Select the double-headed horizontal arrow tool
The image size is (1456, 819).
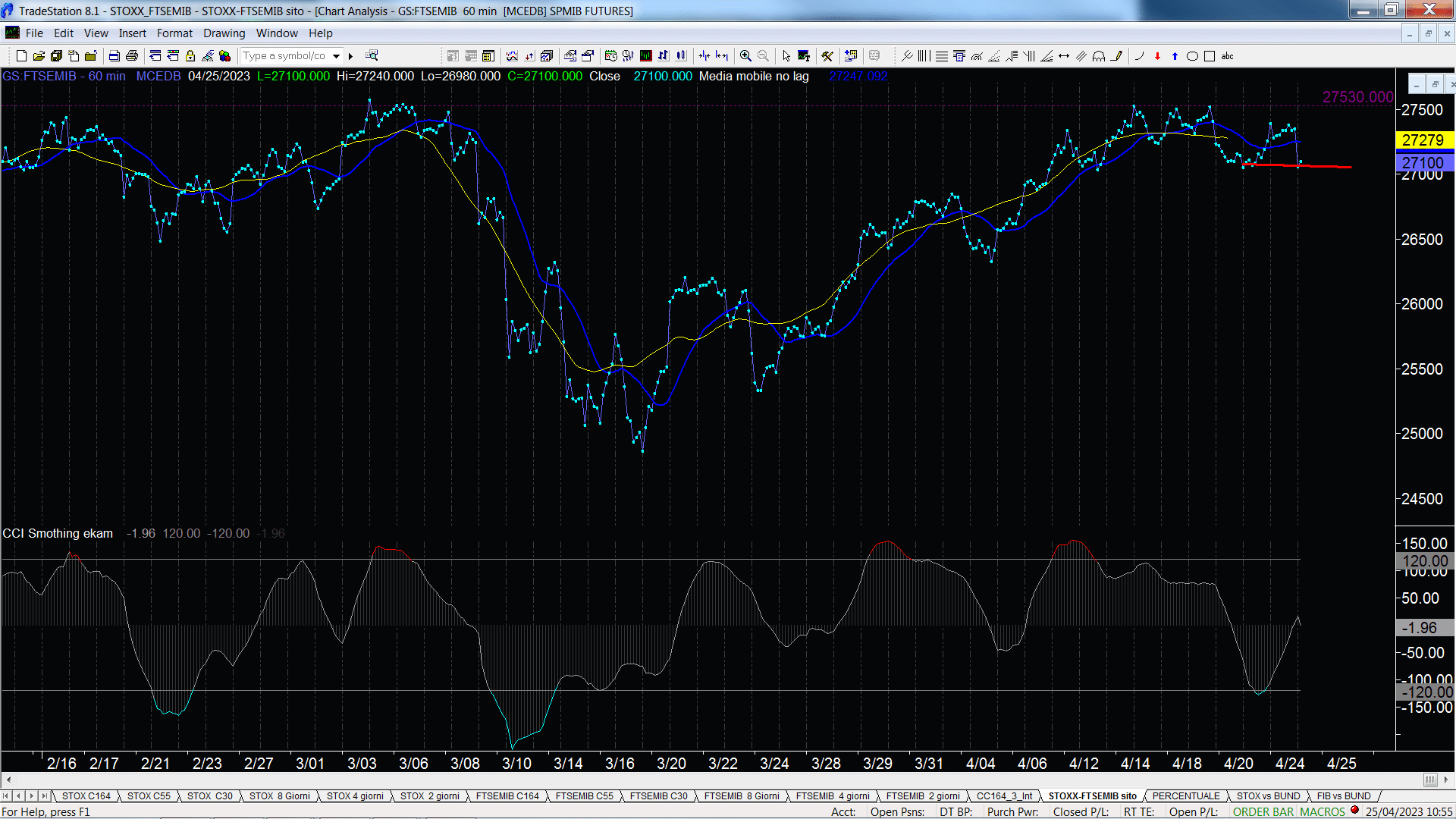[x=1064, y=55]
